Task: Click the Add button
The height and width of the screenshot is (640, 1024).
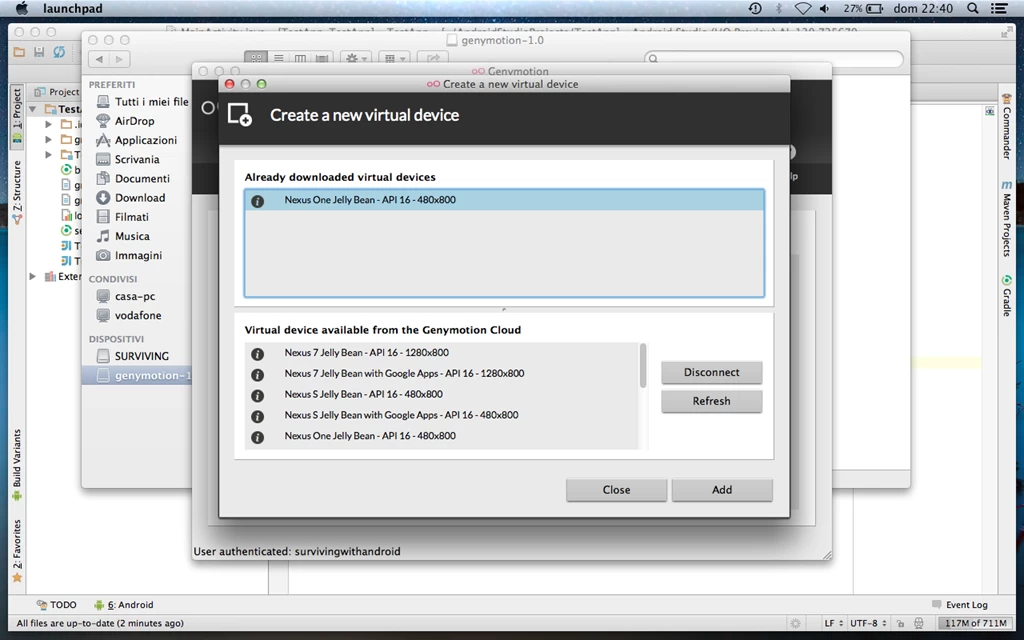Action: click(x=722, y=490)
